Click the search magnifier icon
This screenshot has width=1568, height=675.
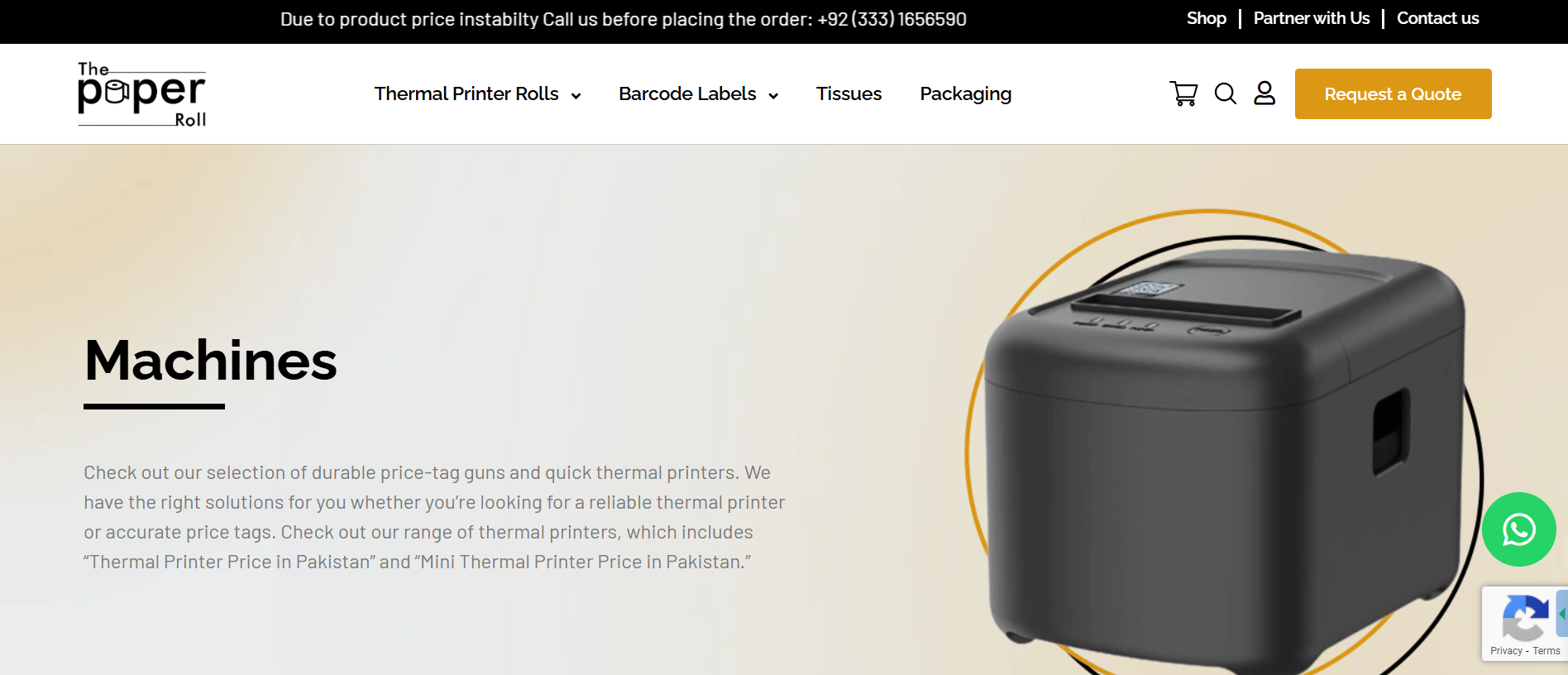pyautogui.click(x=1226, y=93)
